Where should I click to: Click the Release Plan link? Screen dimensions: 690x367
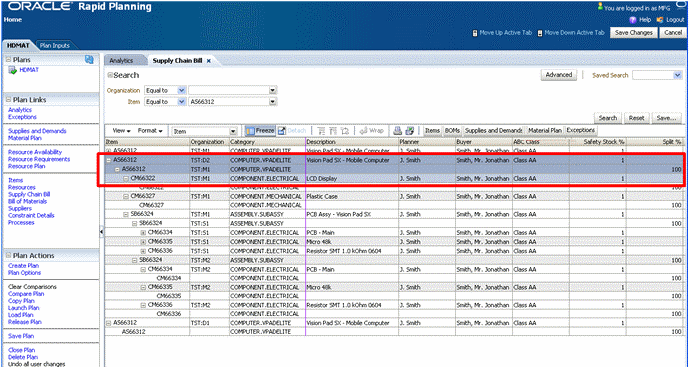[x=25, y=322]
